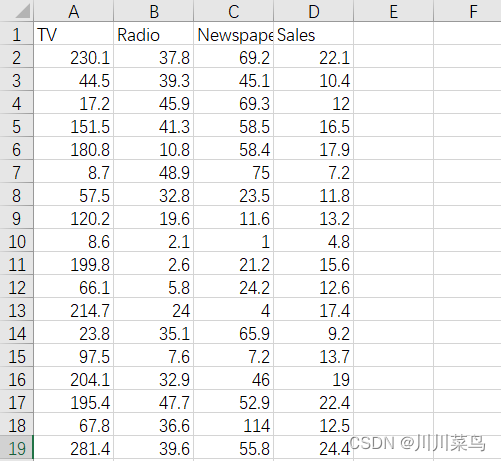This screenshot has width=501, height=461.
Task: Select column E header
Action: (x=394, y=11)
